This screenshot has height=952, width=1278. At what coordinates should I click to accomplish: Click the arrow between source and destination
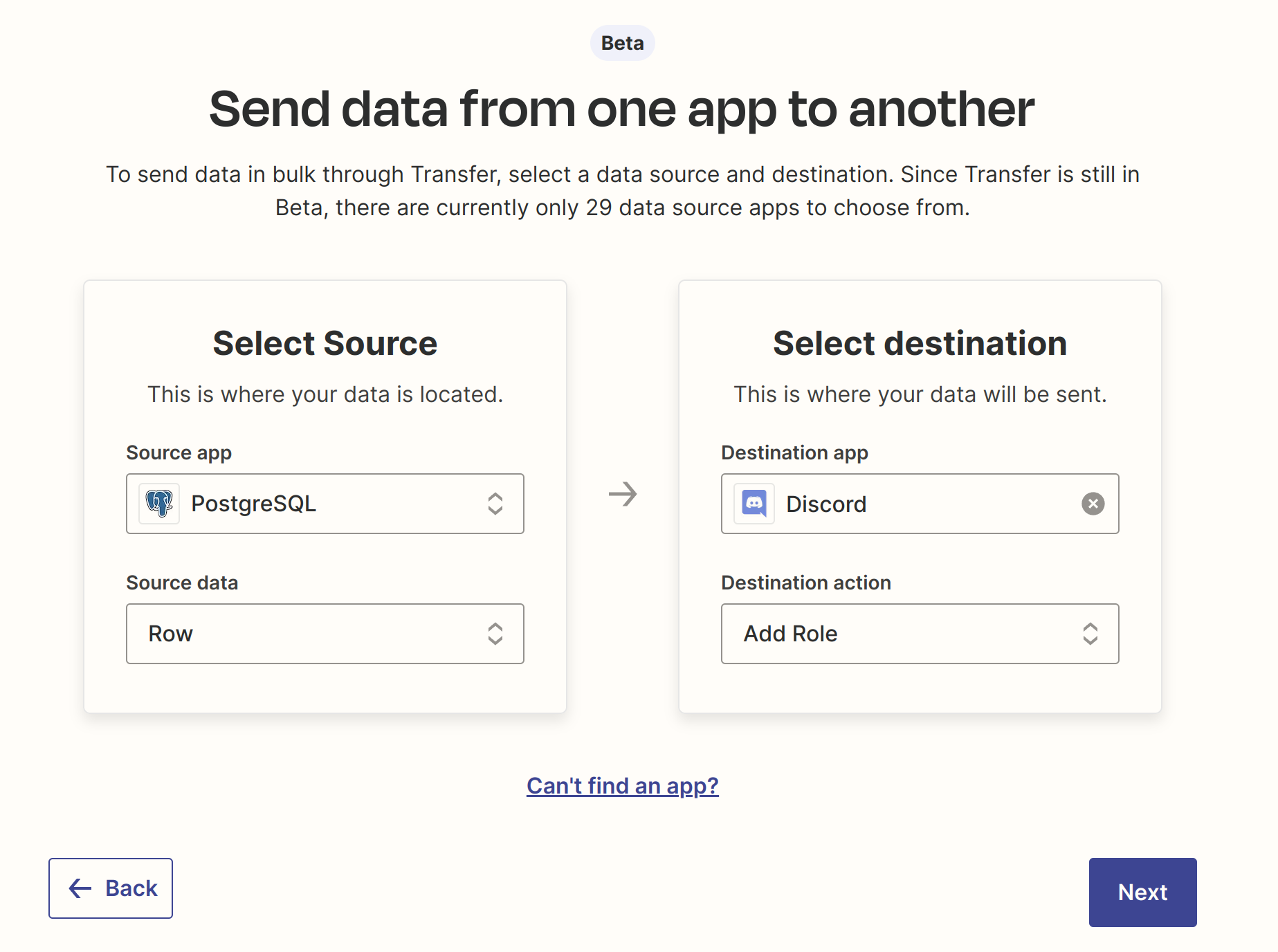(x=623, y=494)
